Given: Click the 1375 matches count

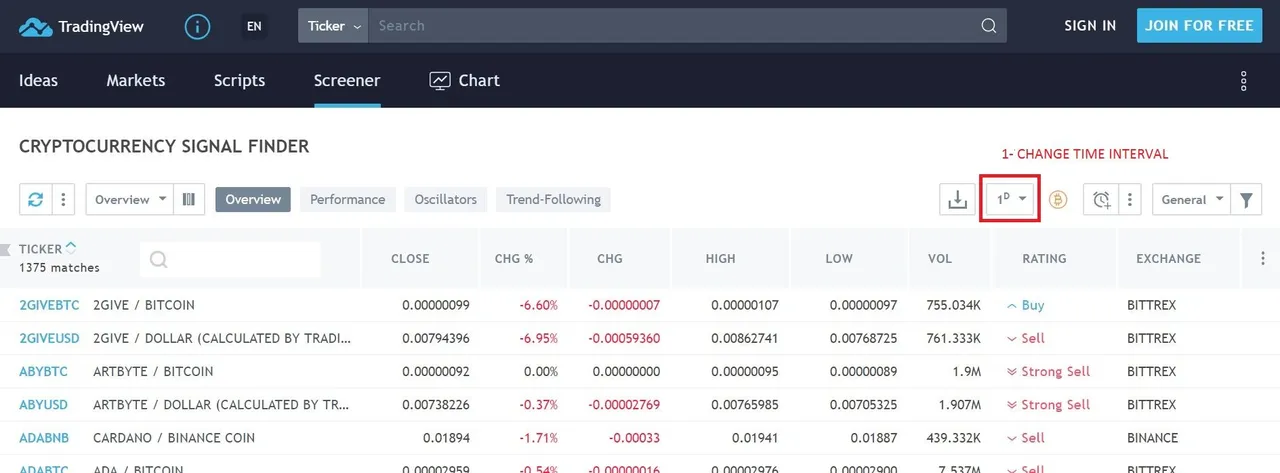Looking at the screenshot, I should click(x=59, y=268).
